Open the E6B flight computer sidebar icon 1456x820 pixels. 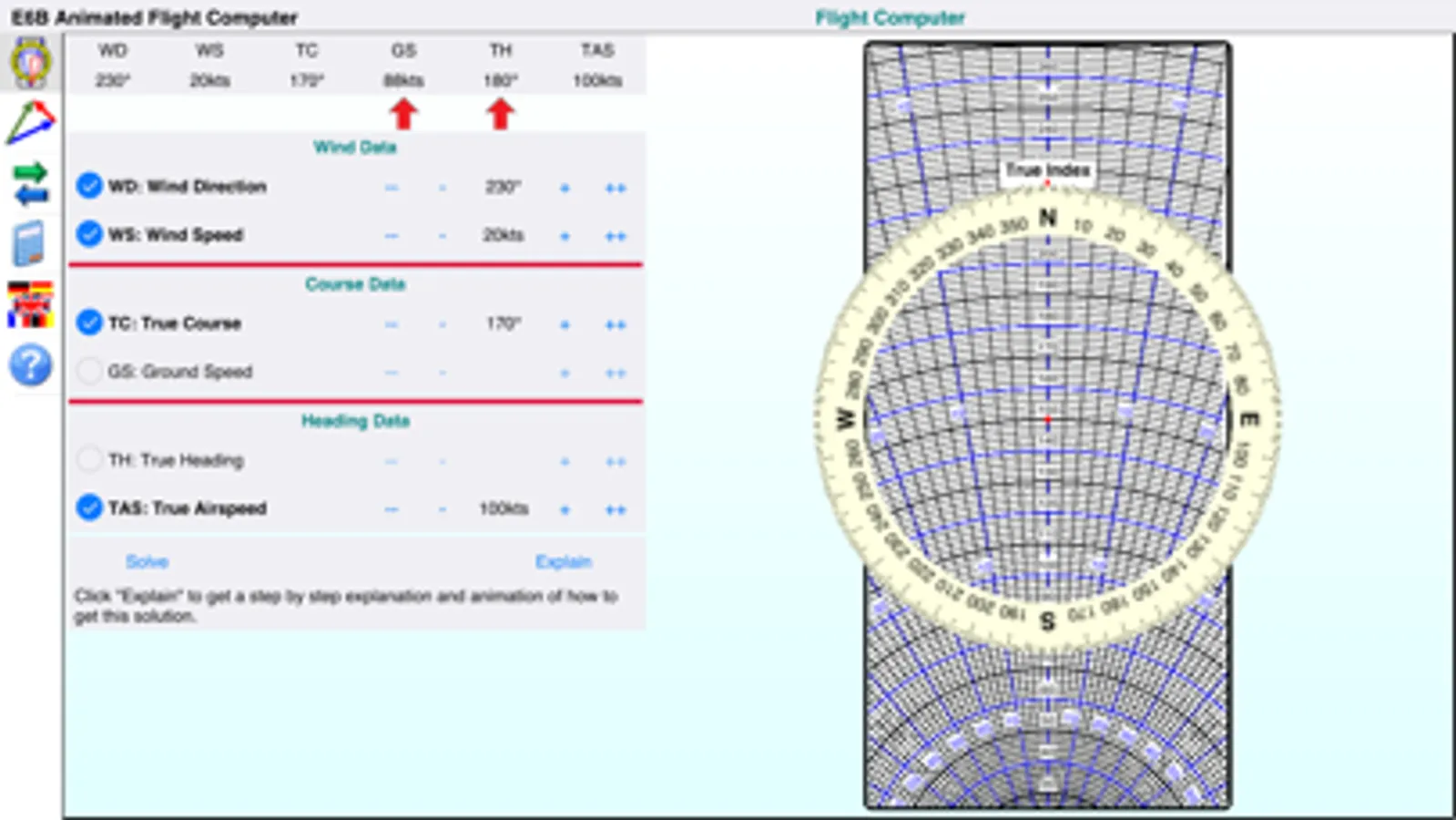pyautogui.click(x=31, y=63)
